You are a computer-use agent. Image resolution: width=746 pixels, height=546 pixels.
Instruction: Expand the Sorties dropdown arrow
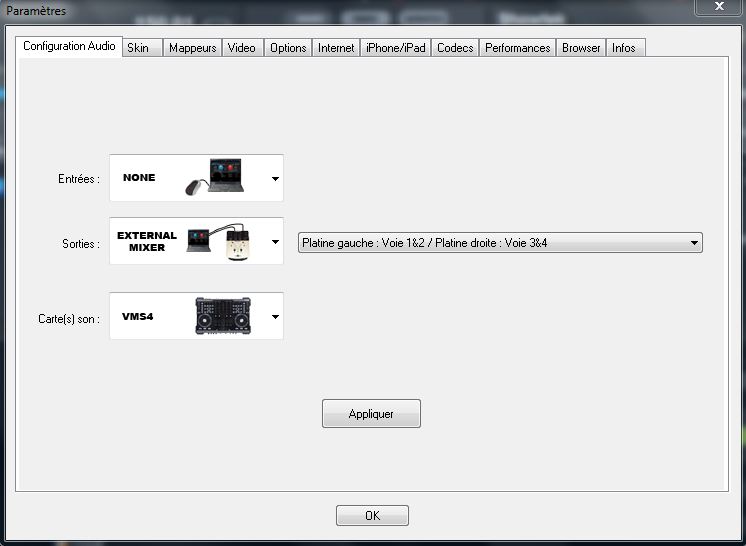coord(275,243)
